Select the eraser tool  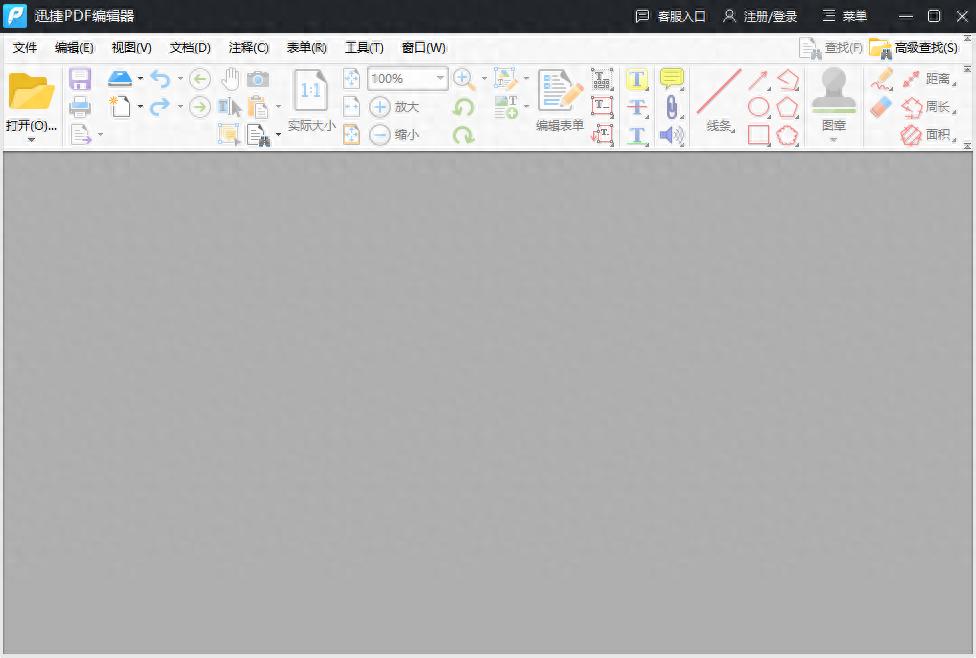tap(878, 106)
